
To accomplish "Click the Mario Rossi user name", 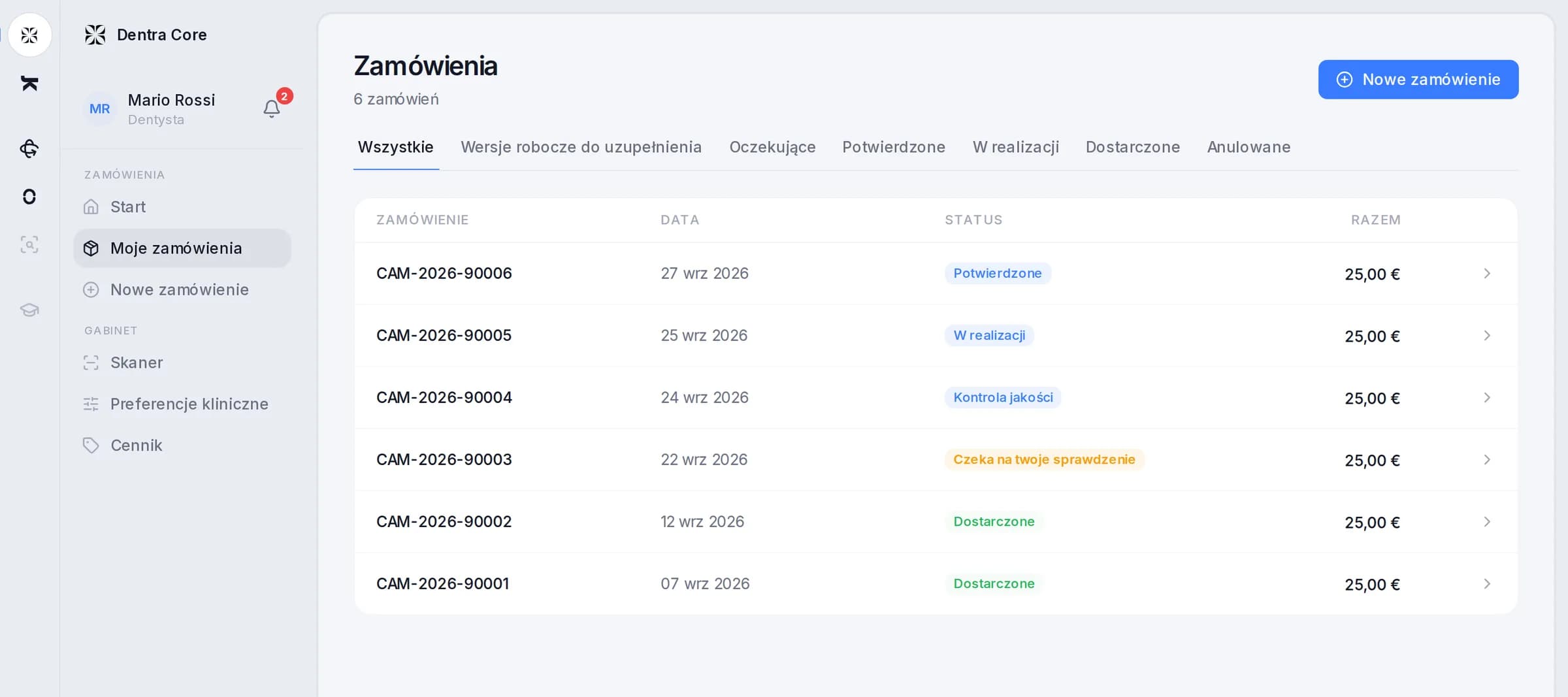I will click(x=171, y=100).
